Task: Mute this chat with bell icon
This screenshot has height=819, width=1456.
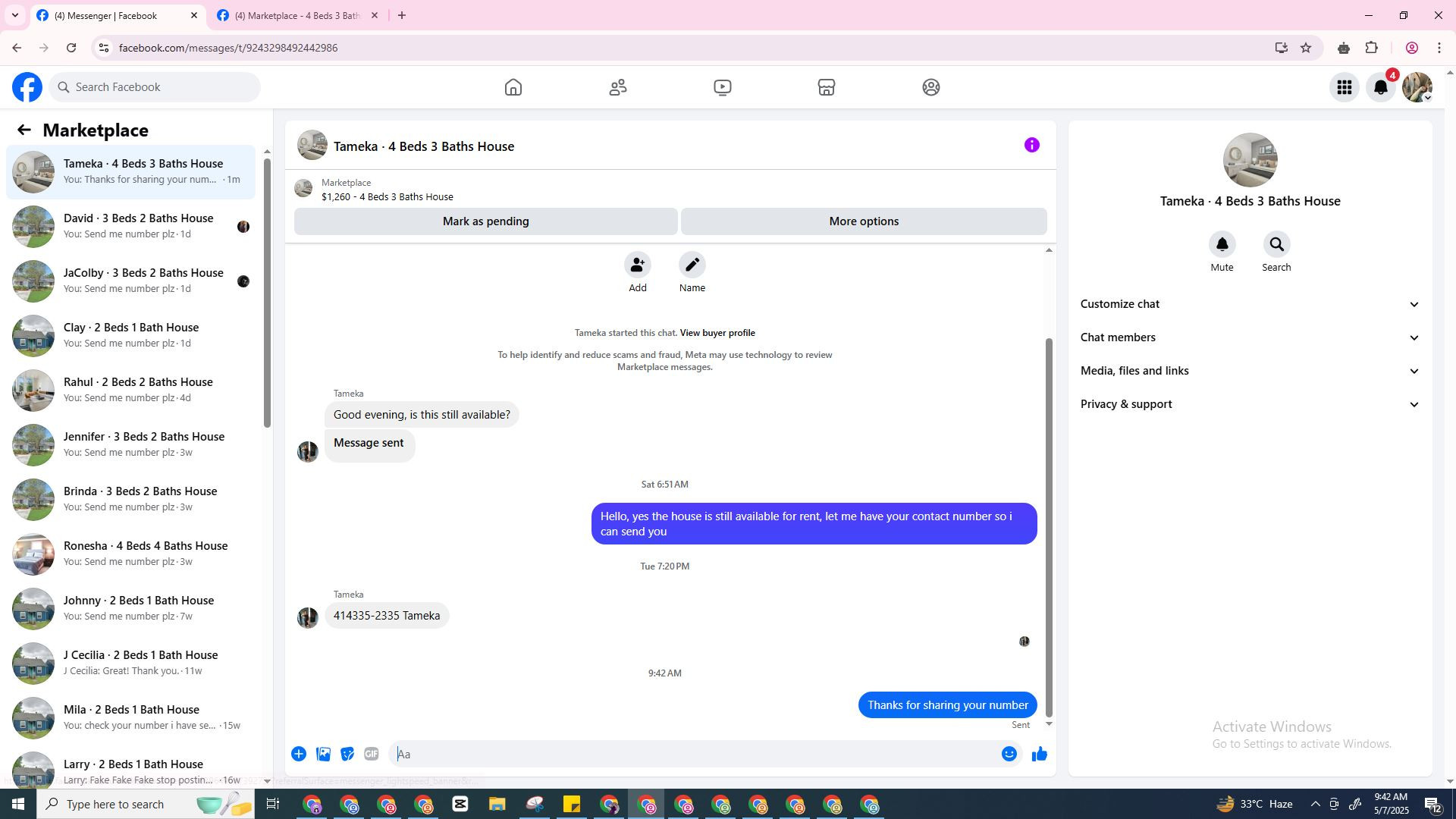Action: coord(1222,245)
